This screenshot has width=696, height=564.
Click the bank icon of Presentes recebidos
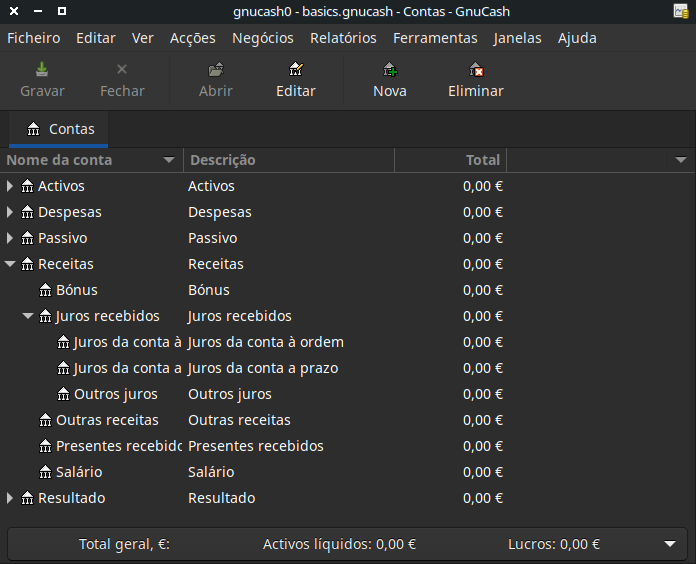(x=45, y=446)
